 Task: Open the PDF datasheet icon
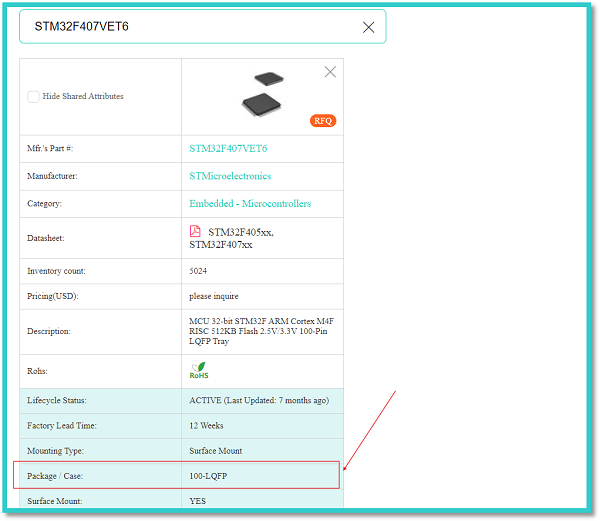(x=196, y=231)
